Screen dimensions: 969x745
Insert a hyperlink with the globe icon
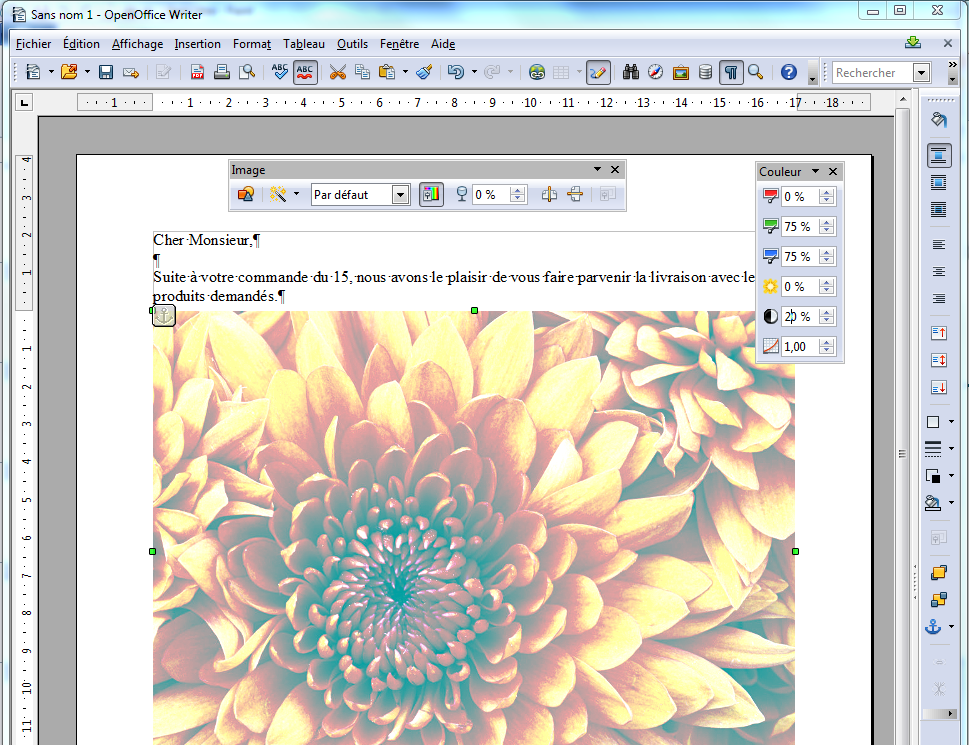tap(536, 72)
